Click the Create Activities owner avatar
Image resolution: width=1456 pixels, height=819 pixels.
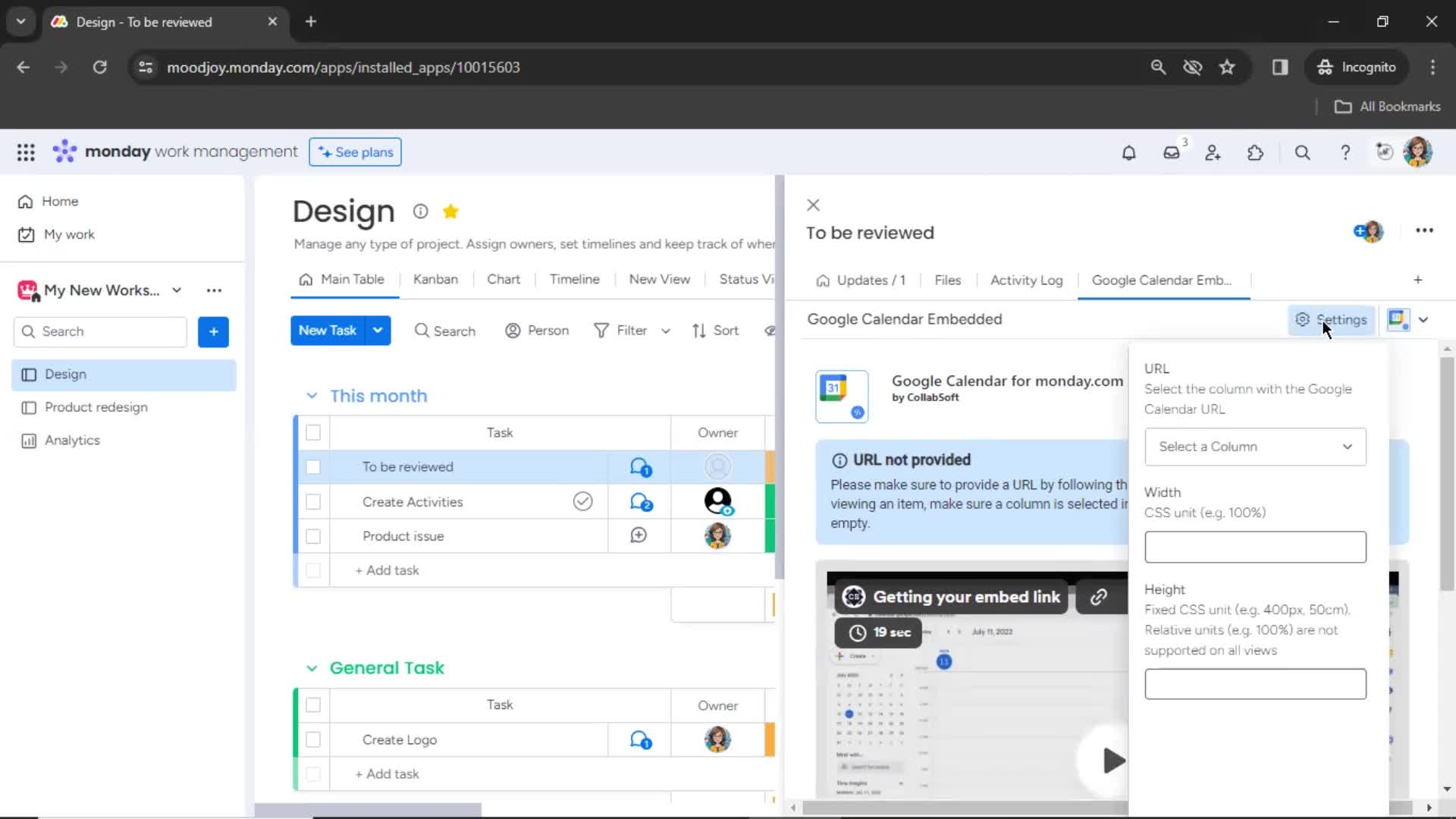click(x=717, y=502)
